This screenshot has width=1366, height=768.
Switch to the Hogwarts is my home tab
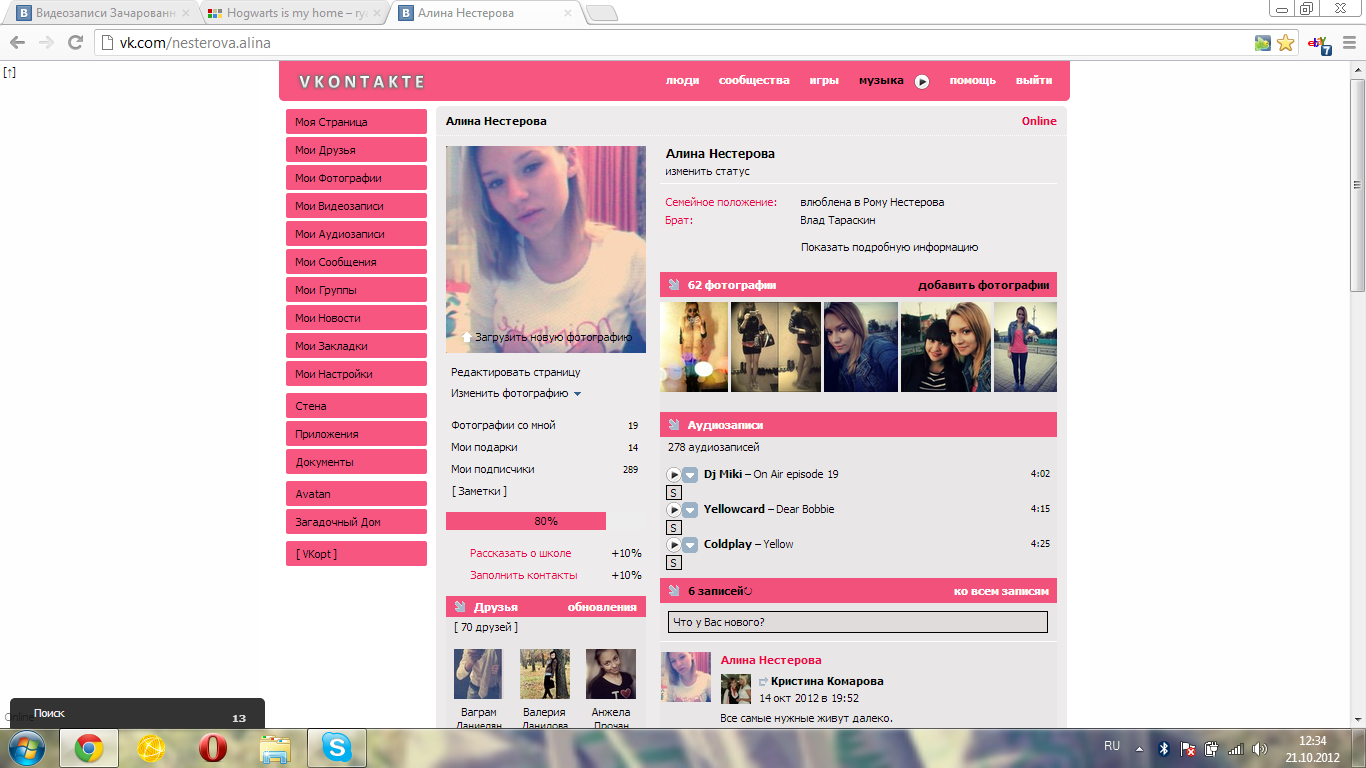pyautogui.click(x=295, y=13)
